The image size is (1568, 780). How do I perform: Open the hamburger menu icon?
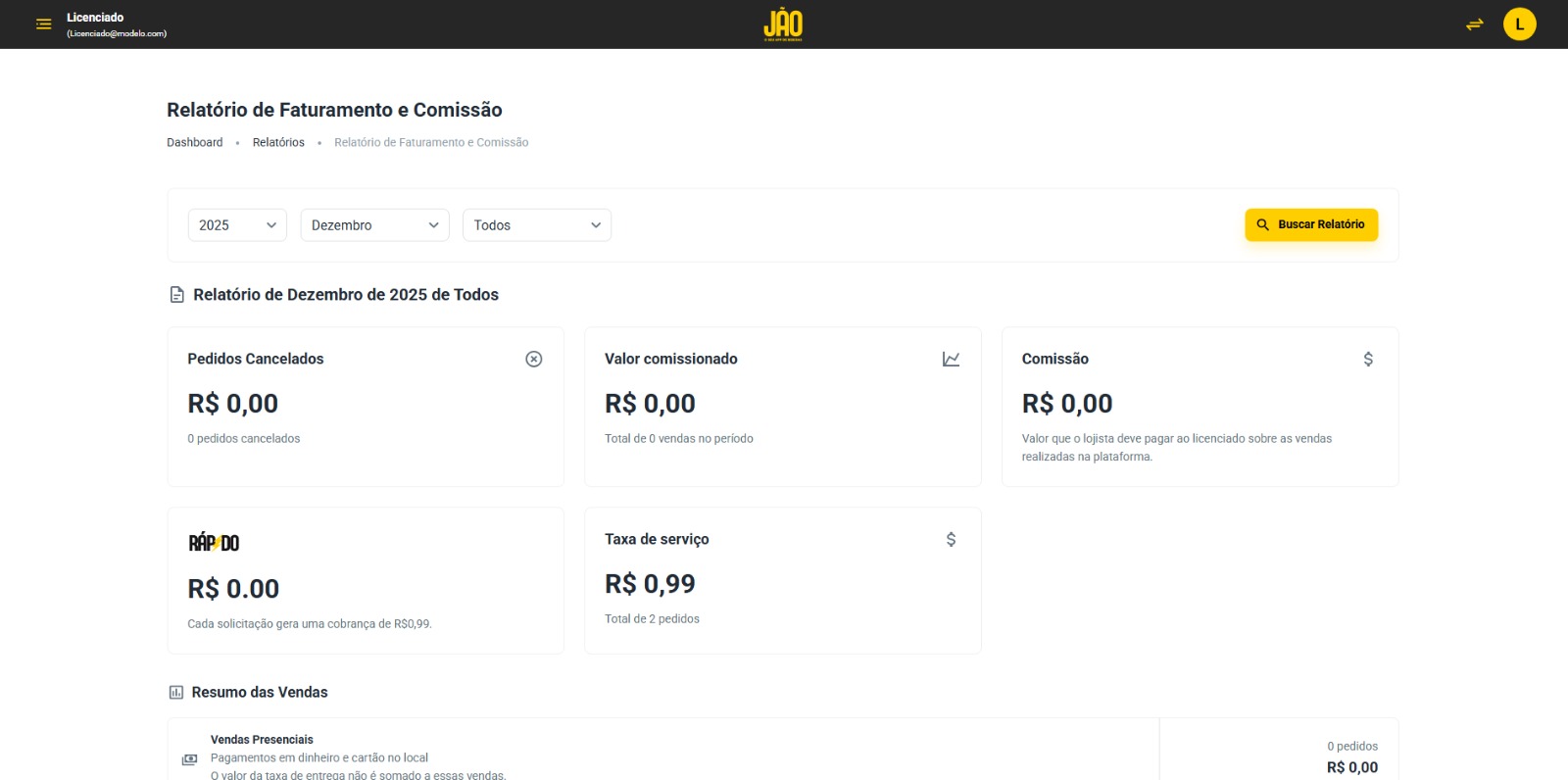(x=43, y=24)
